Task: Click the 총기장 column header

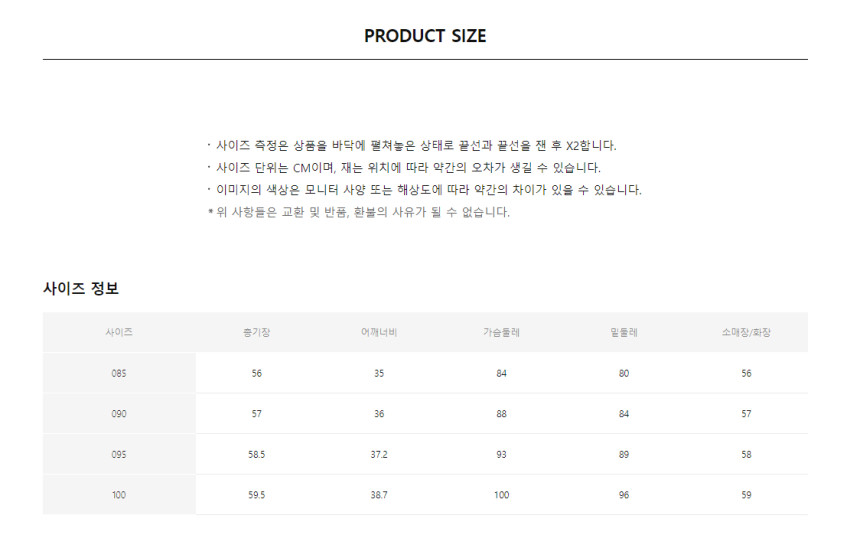Action: pos(257,332)
